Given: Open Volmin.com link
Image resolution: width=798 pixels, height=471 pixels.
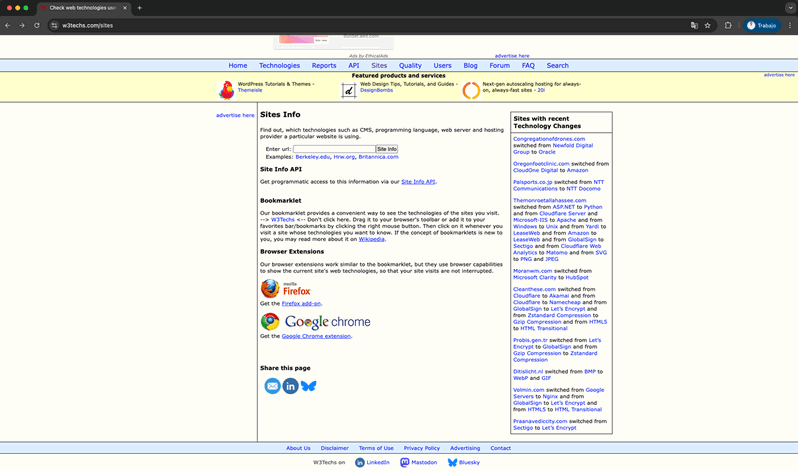Looking at the screenshot, I should [x=529, y=390].
